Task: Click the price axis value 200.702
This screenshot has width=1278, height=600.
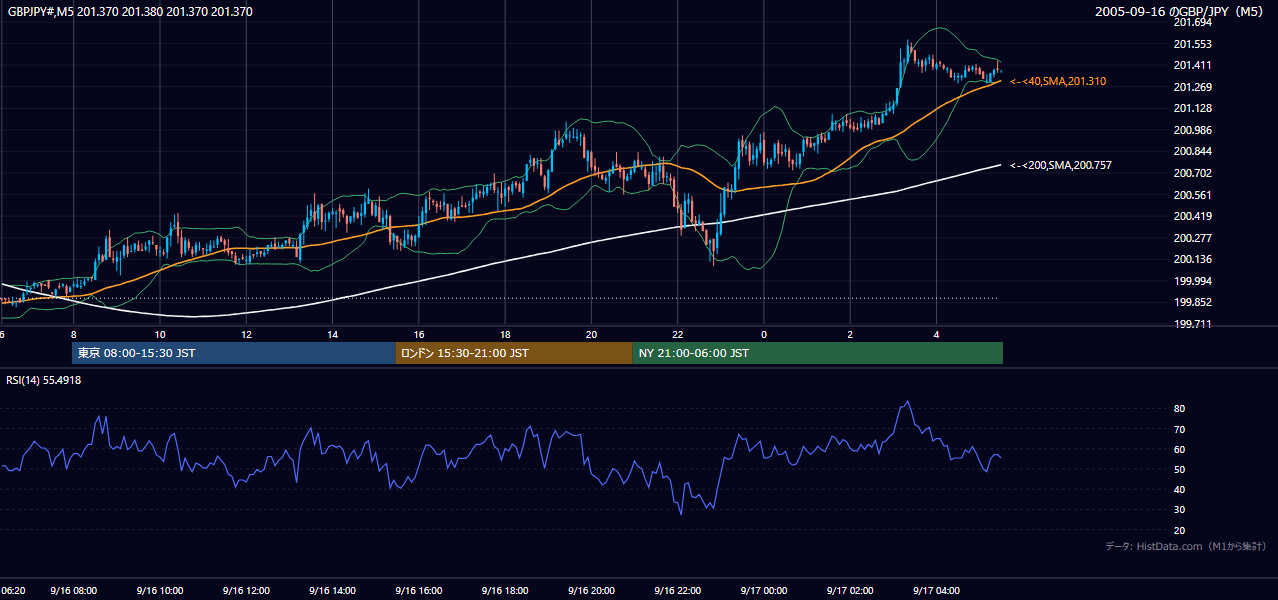Action: [x=1192, y=174]
